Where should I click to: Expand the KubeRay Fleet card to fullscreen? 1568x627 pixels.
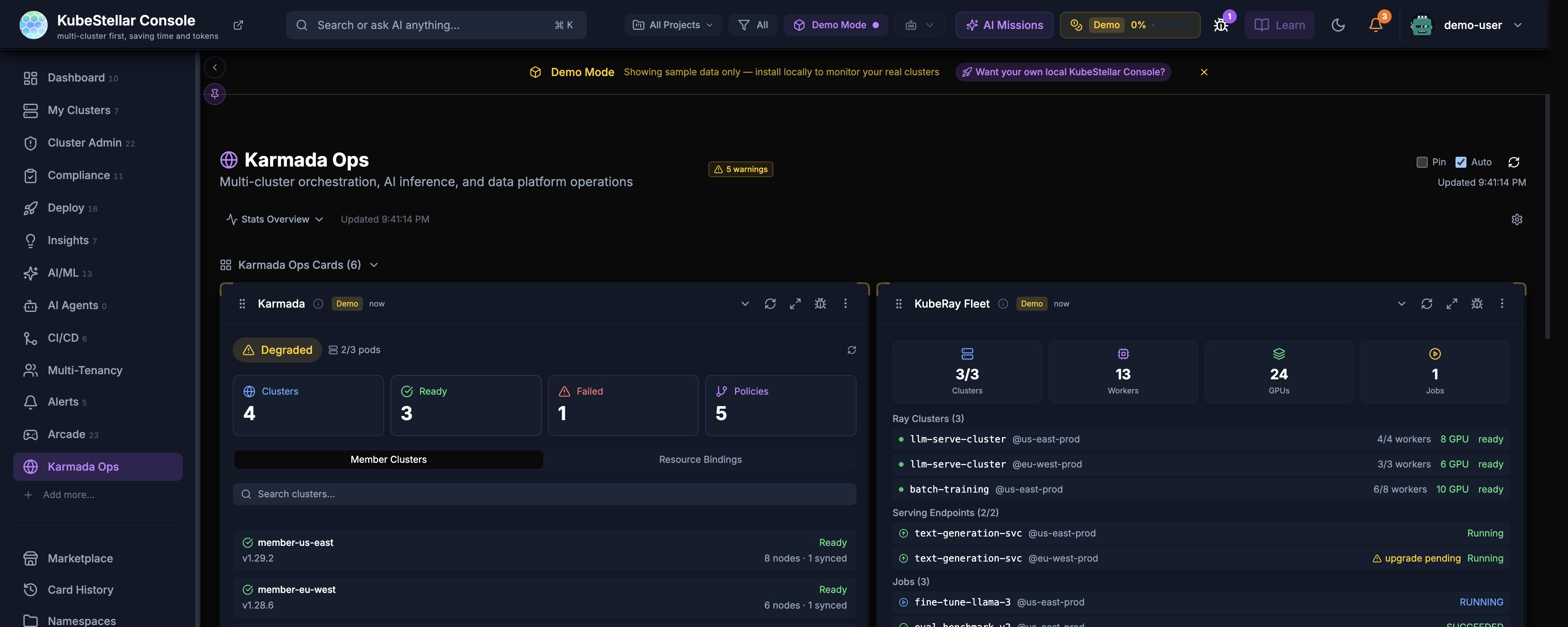click(x=1452, y=303)
